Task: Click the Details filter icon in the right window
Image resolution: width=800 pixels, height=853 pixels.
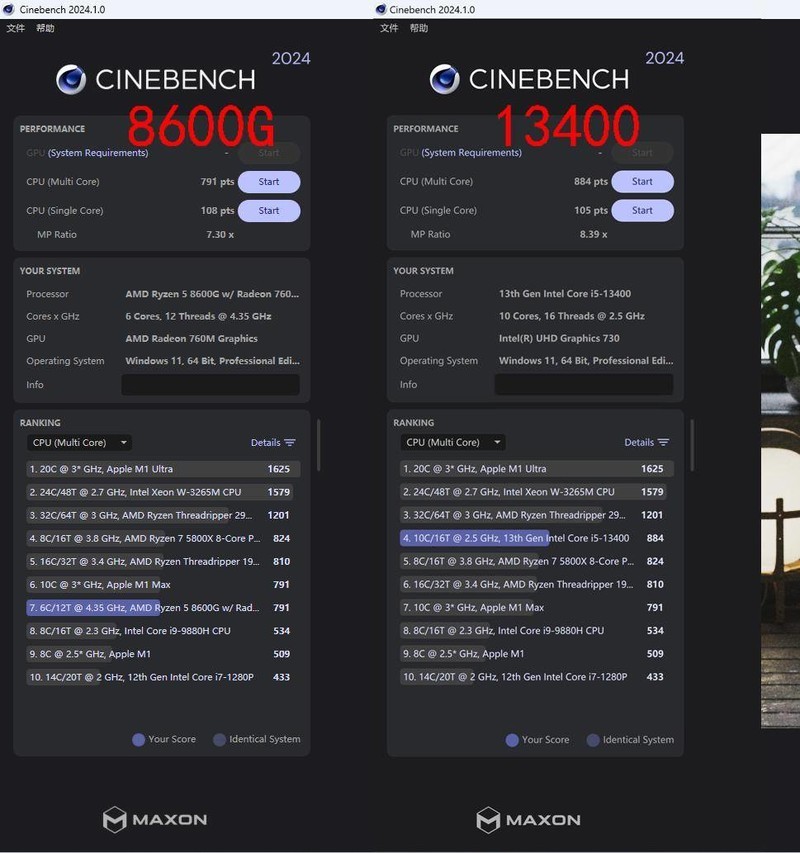Action: point(663,442)
